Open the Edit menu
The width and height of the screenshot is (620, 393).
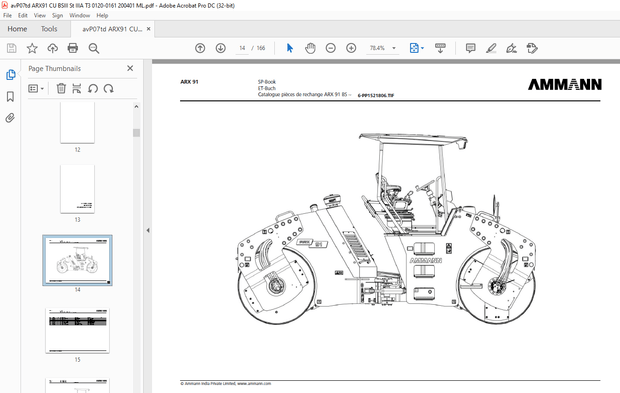click(23, 15)
